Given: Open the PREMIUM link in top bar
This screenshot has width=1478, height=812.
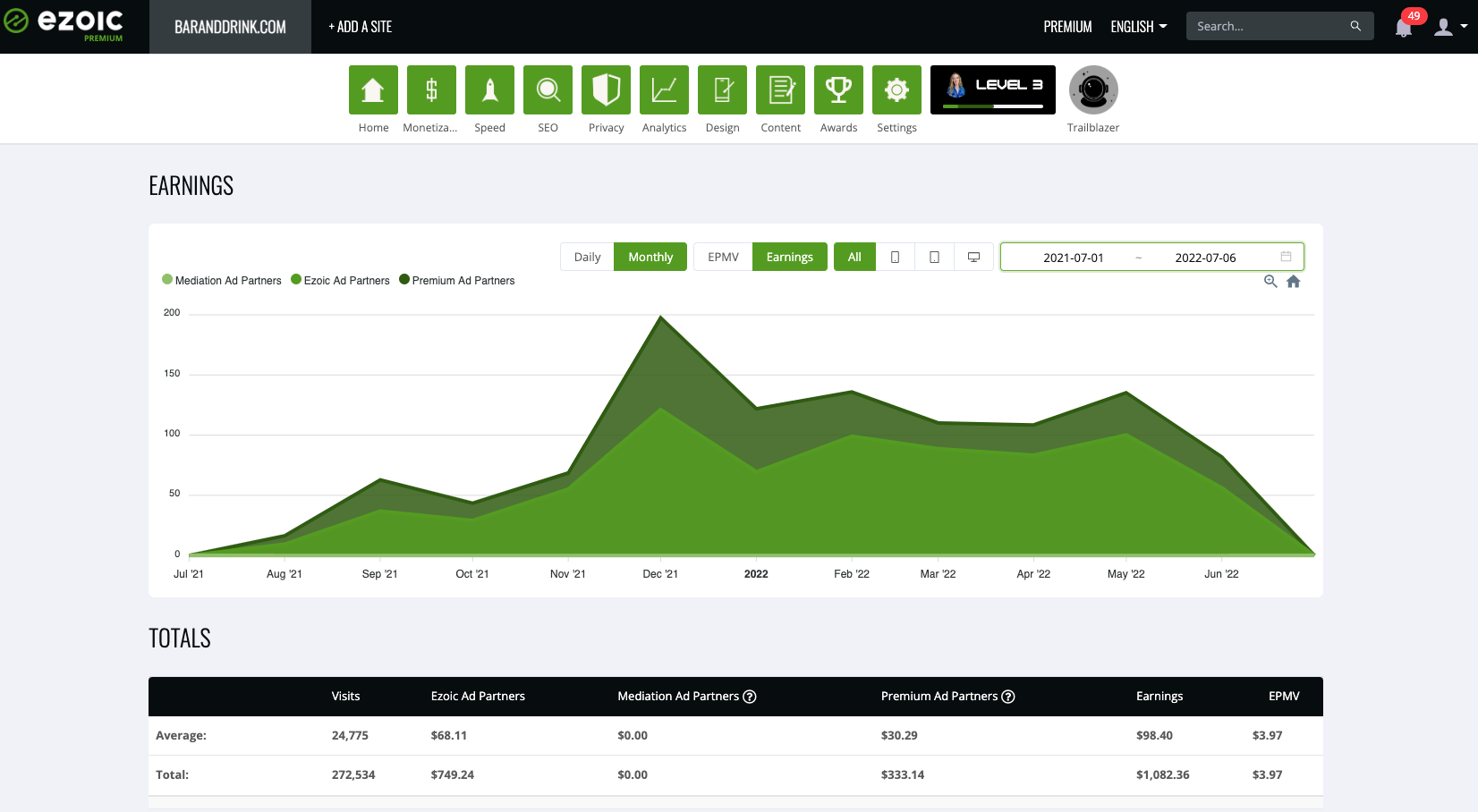Looking at the screenshot, I should coord(1067,27).
